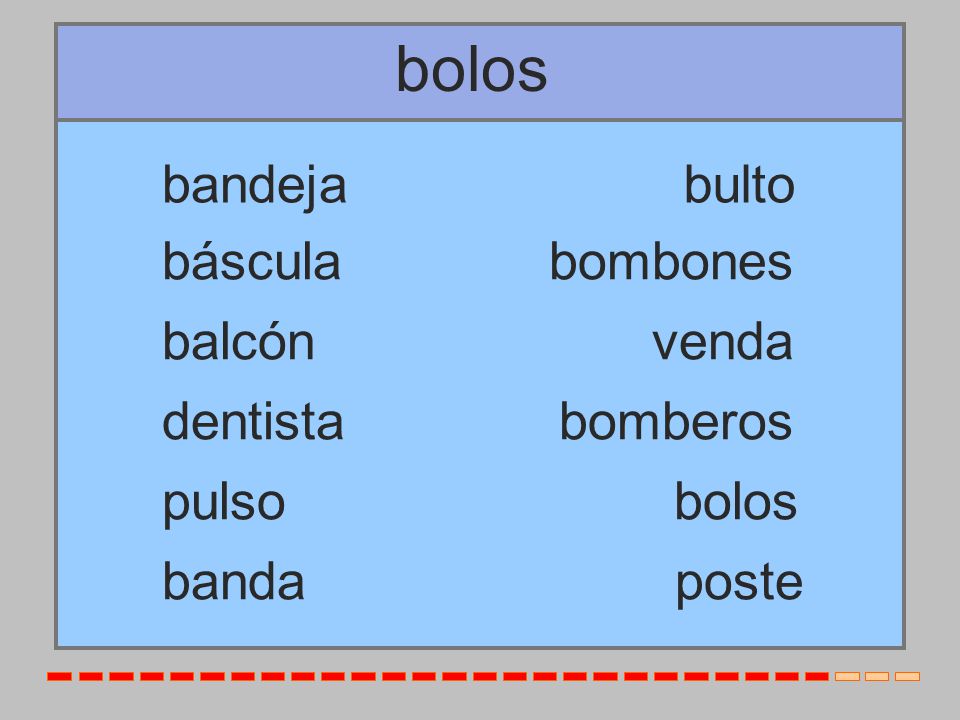Click the leftmost red progress segment
The height and width of the screenshot is (720, 960).
point(59,677)
